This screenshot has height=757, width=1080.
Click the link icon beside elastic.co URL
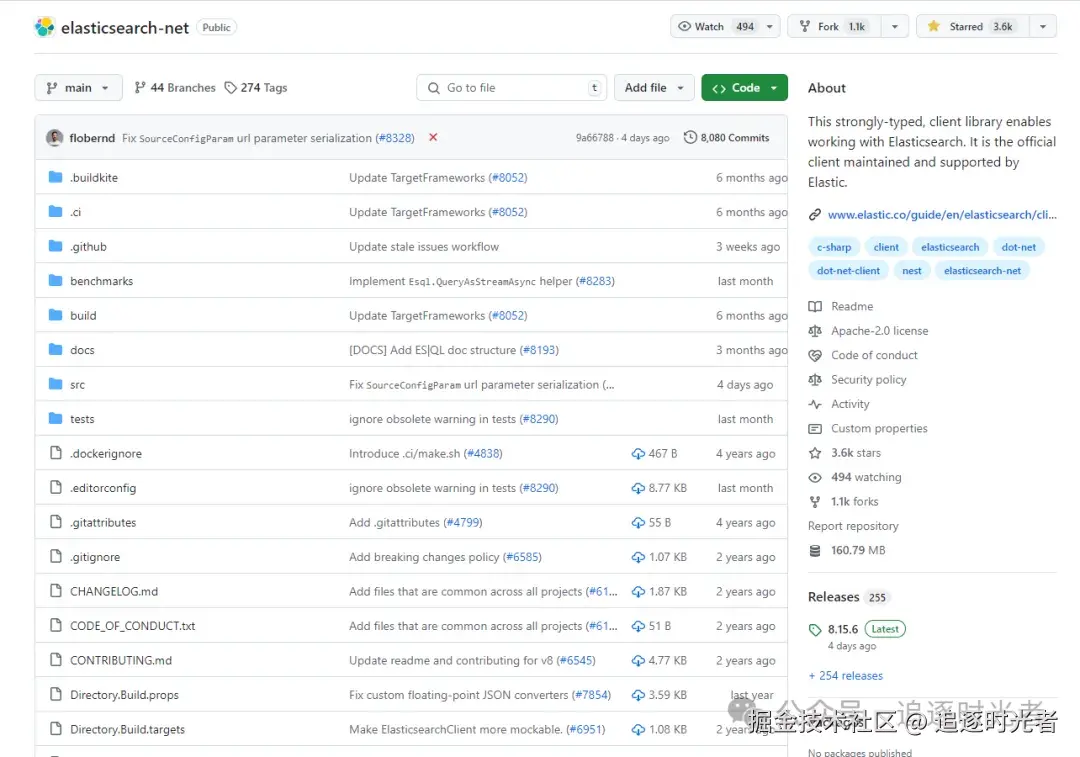click(815, 215)
